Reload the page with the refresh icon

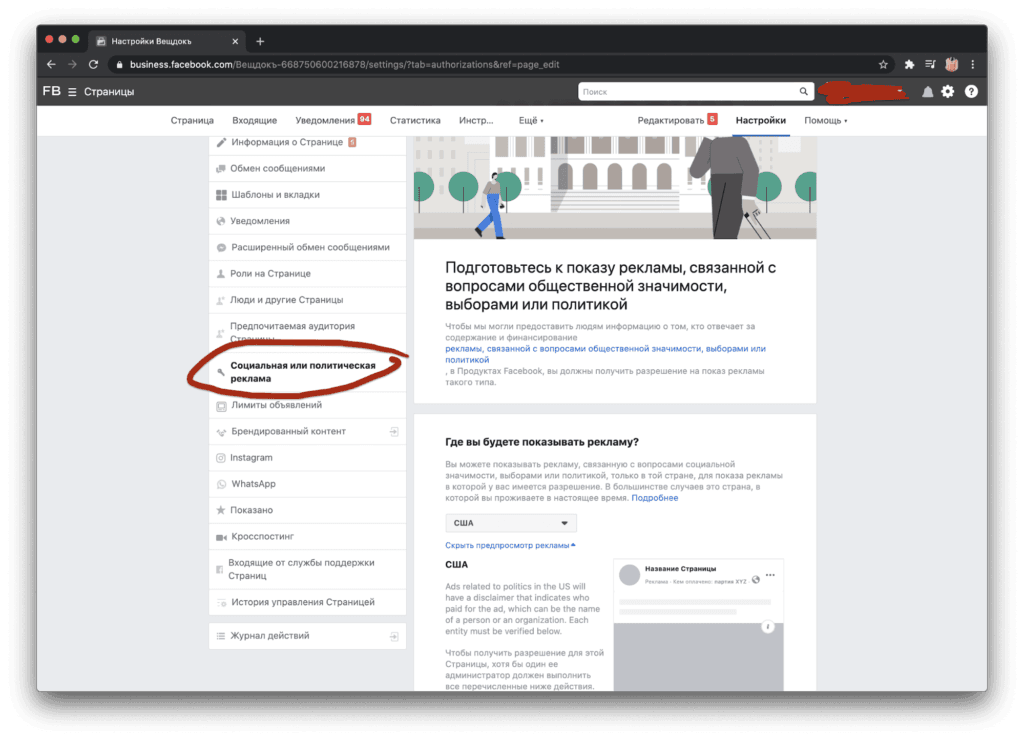click(x=93, y=65)
